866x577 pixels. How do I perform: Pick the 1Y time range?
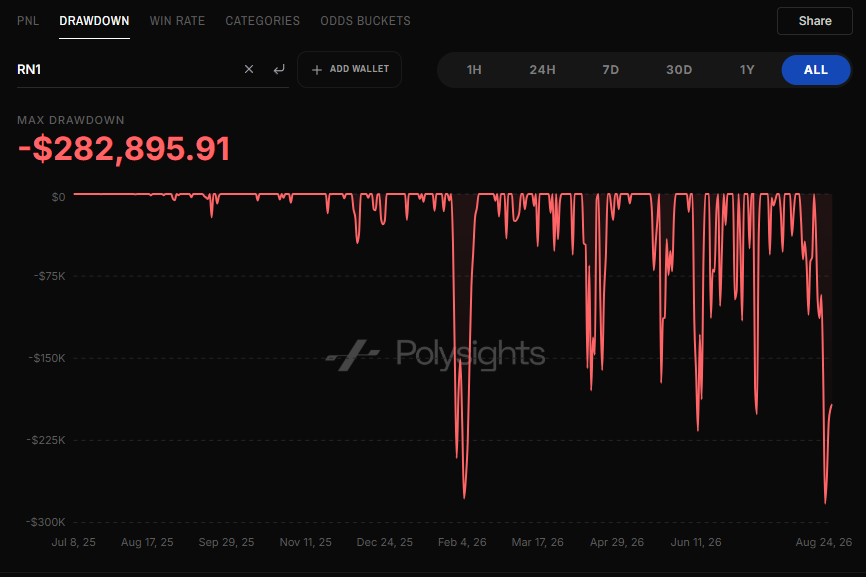point(747,70)
